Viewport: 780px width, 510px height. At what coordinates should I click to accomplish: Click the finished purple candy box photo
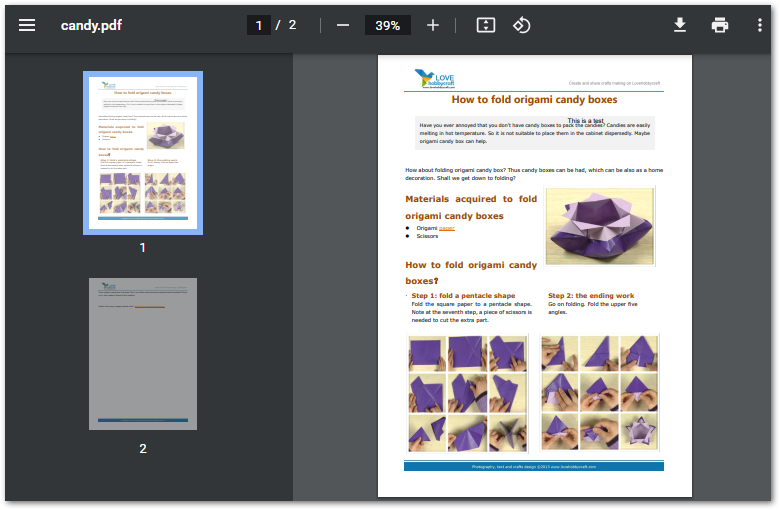coord(599,226)
